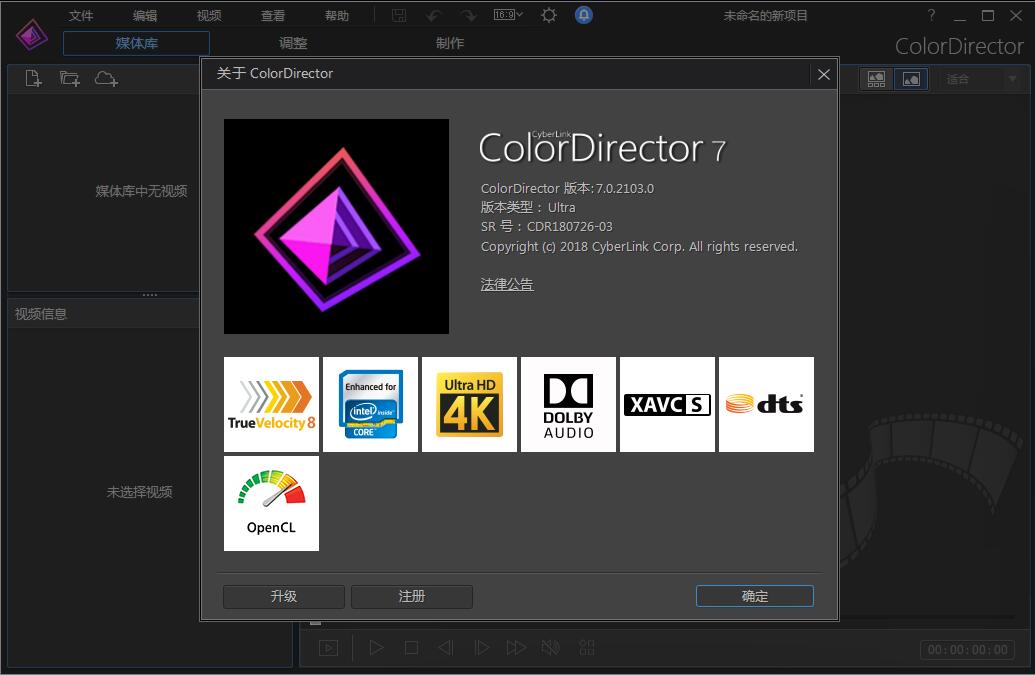The height and width of the screenshot is (675, 1035).
Task: Open the 法律公告 link
Action: click(506, 284)
